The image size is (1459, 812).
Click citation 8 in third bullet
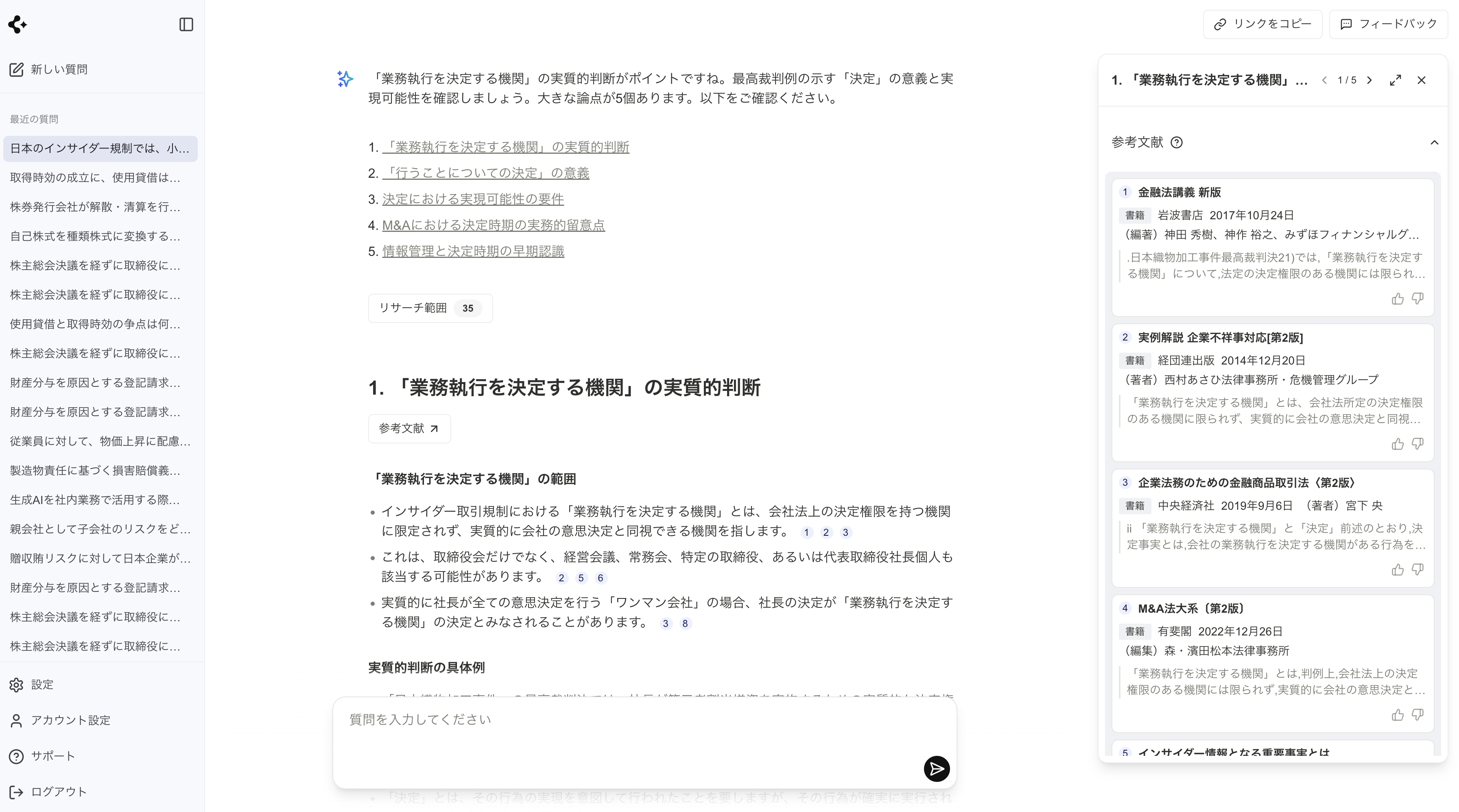pyautogui.click(x=685, y=623)
